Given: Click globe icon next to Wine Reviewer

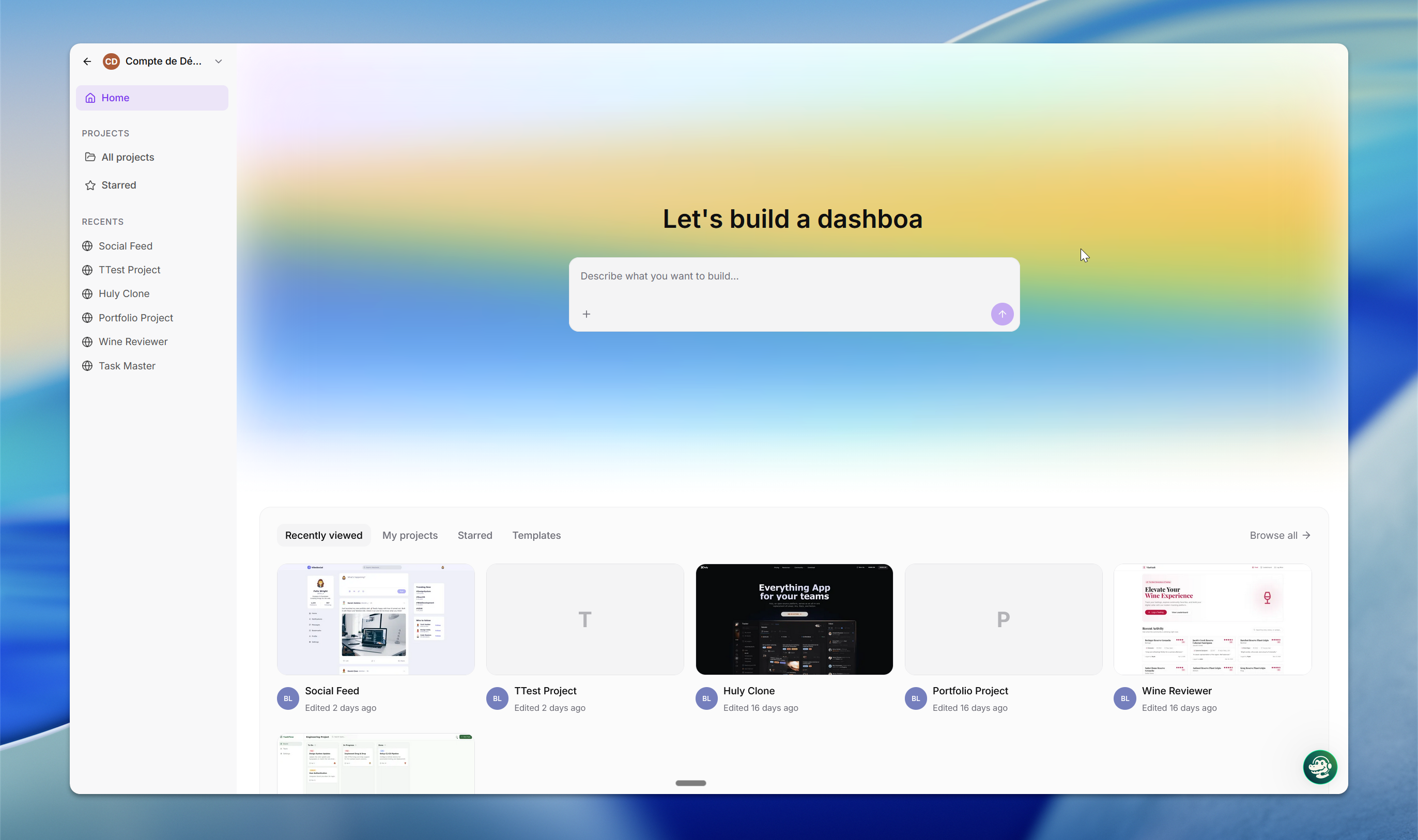Looking at the screenshot, I should coord(87,341).
